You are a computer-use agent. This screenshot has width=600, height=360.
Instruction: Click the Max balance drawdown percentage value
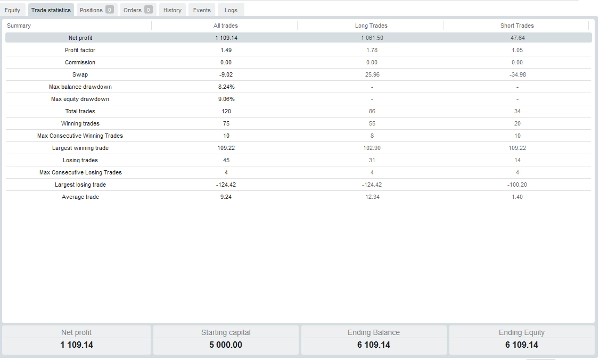[x=226, y=87]
